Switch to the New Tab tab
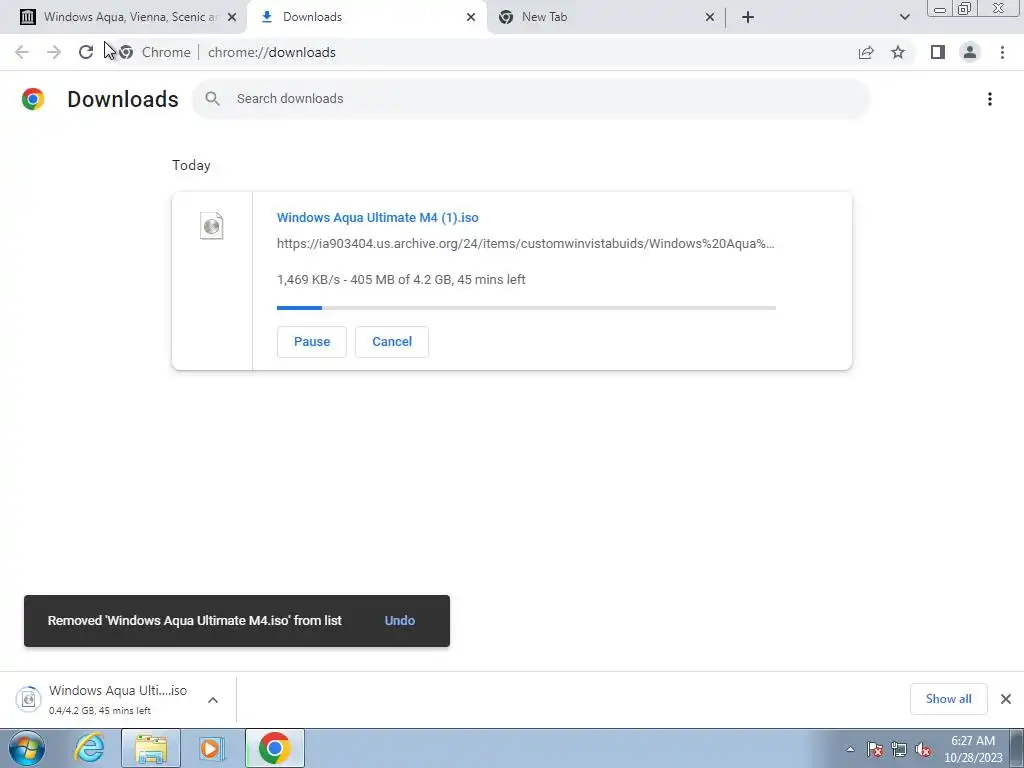 pos(607,17)
